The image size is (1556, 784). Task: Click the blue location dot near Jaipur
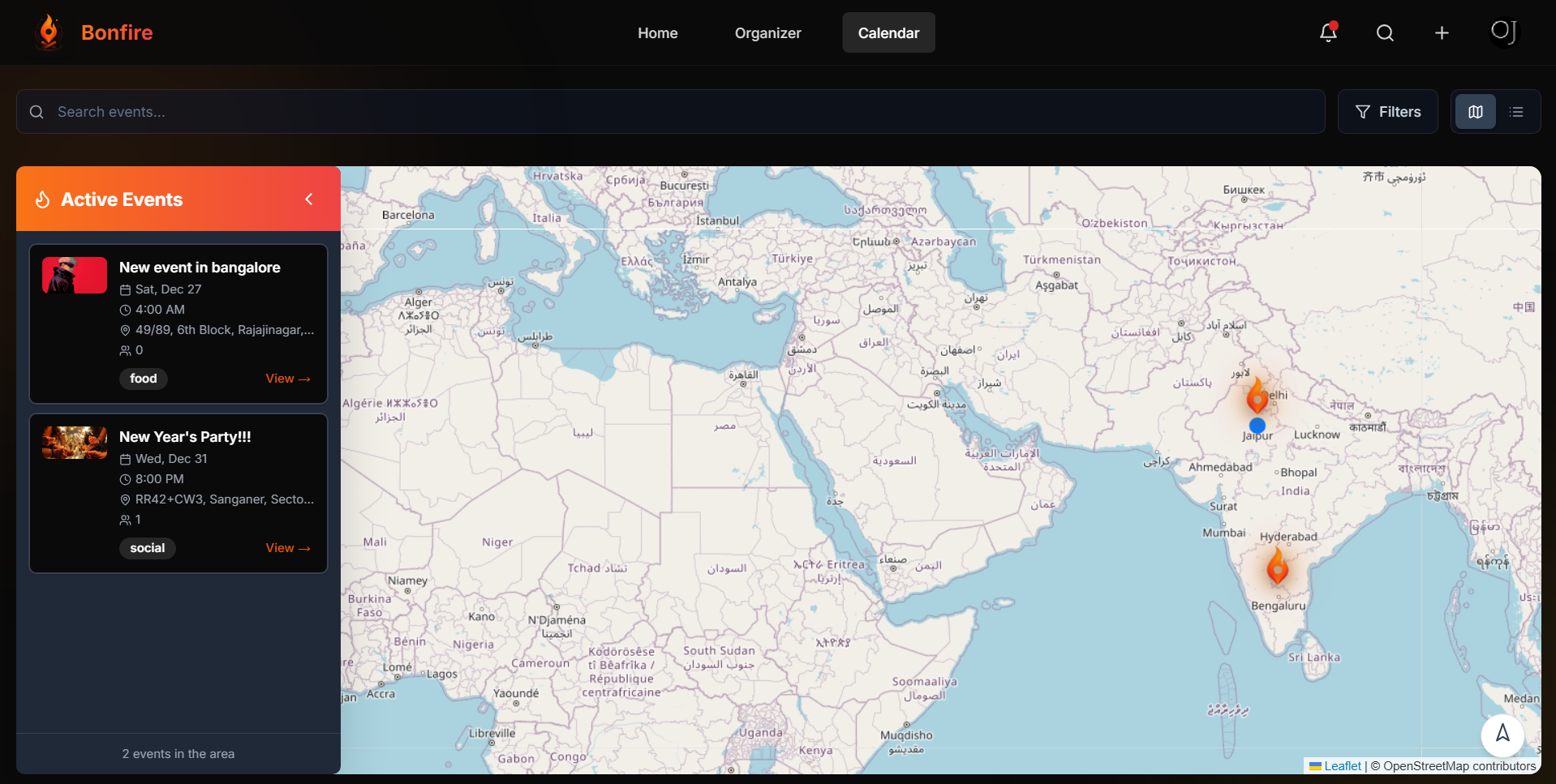[x=1257, y=425]
